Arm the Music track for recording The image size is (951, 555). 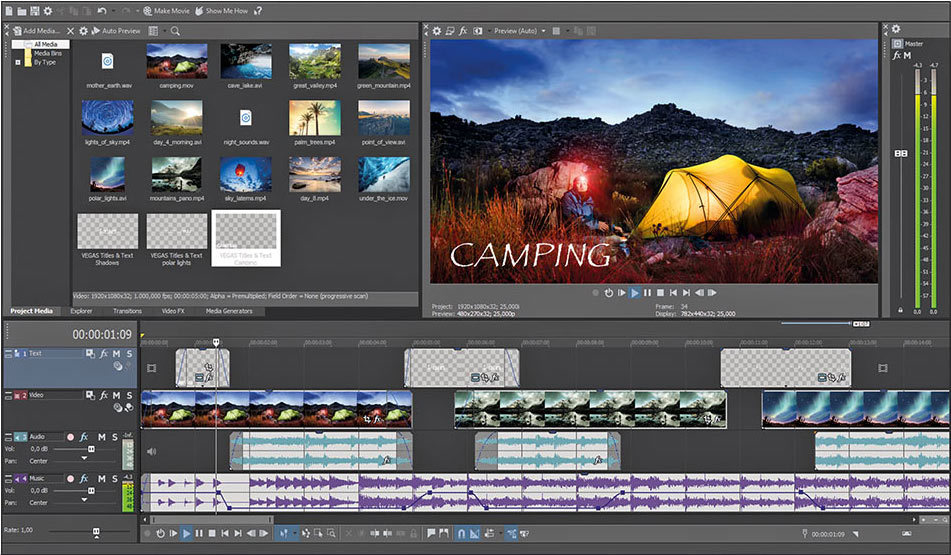point(70,480)
